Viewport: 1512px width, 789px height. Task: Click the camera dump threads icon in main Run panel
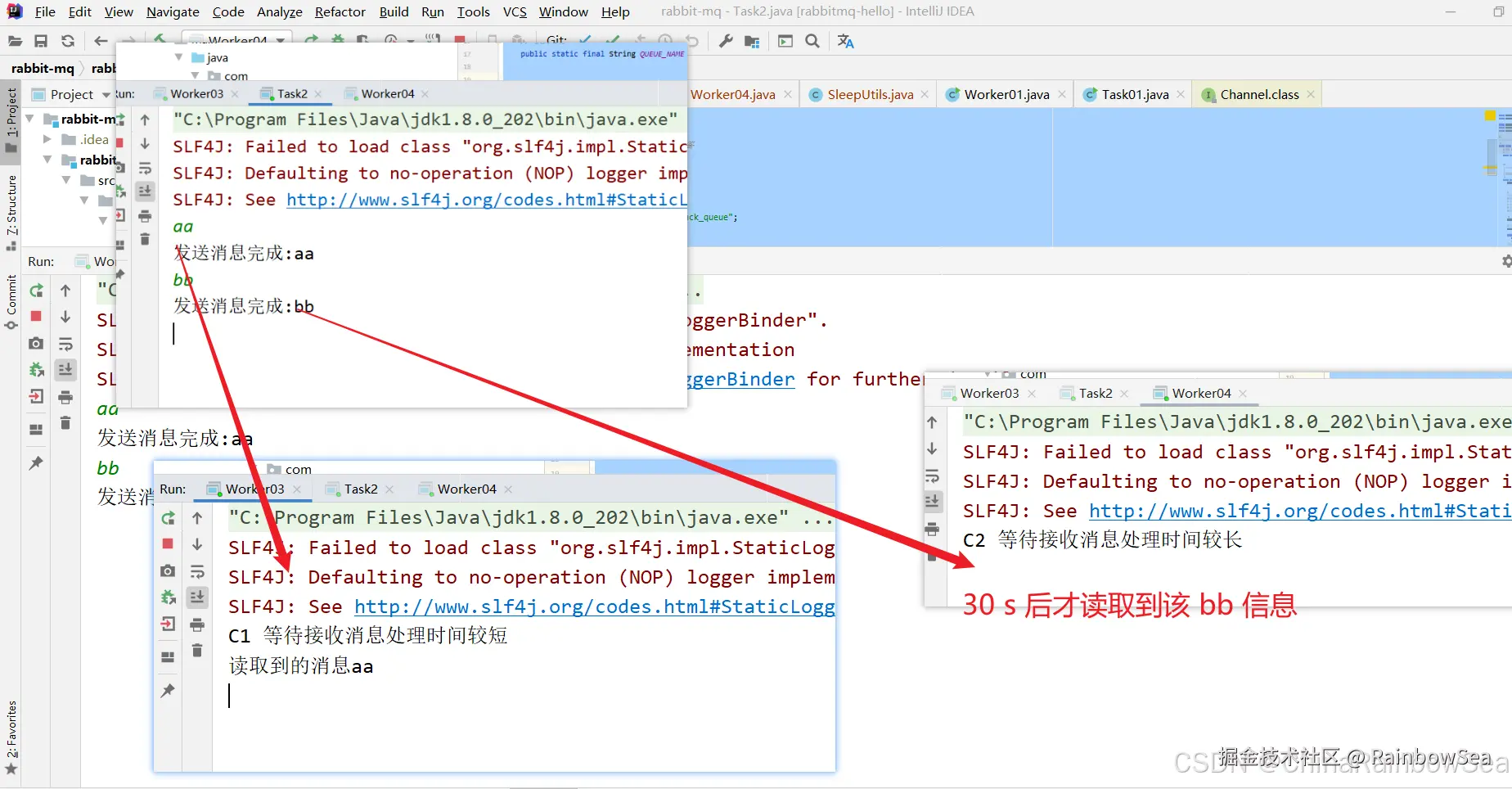click(36, 344)
